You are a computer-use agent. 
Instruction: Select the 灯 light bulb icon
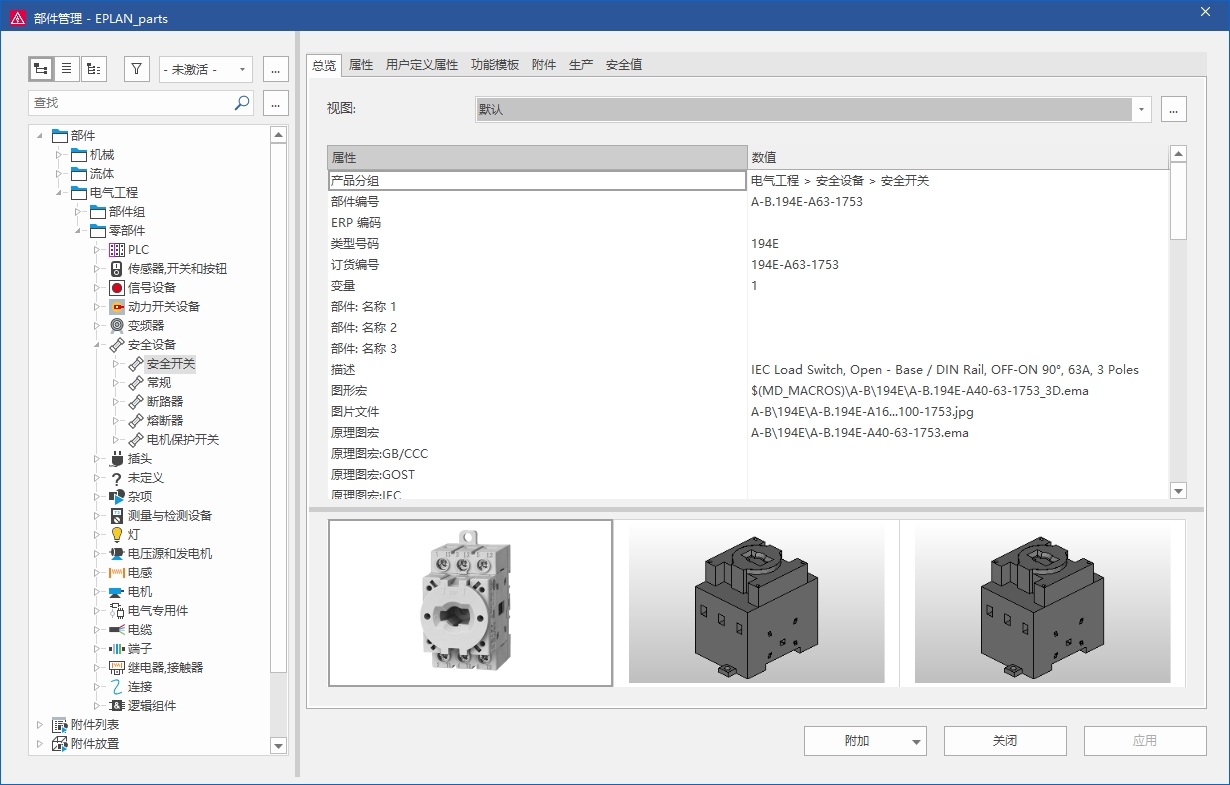pyautogui.click(x=117, y=535)
